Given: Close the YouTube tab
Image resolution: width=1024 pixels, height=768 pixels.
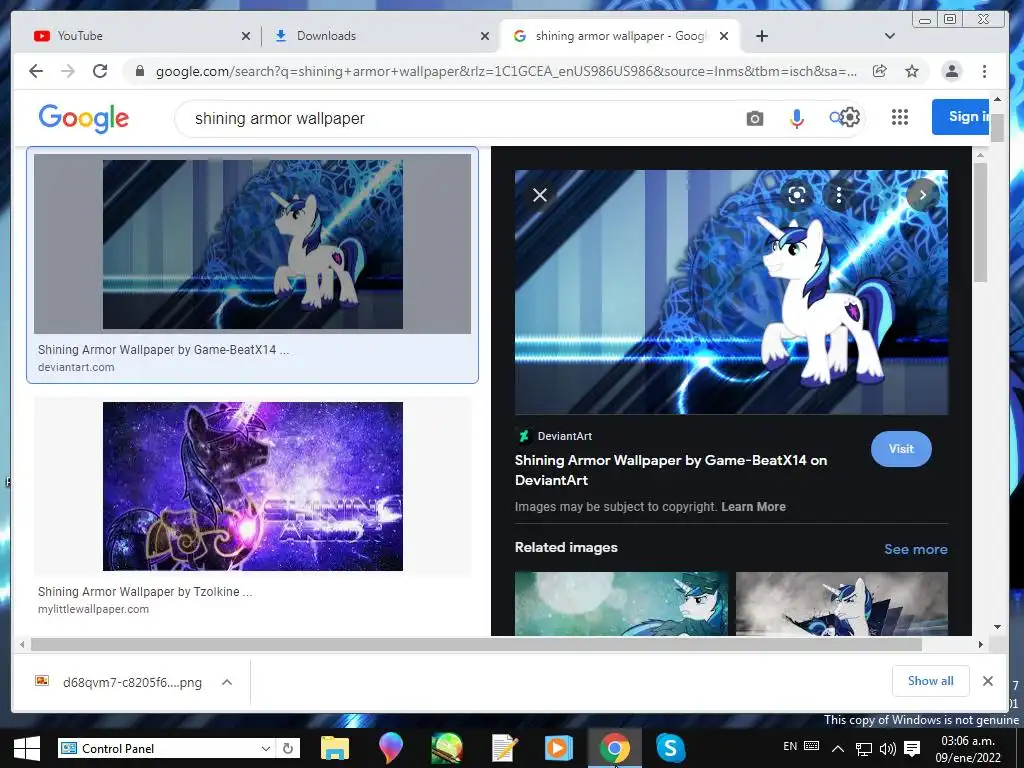Looking at the screenshot, I should [x=246, y=37].
